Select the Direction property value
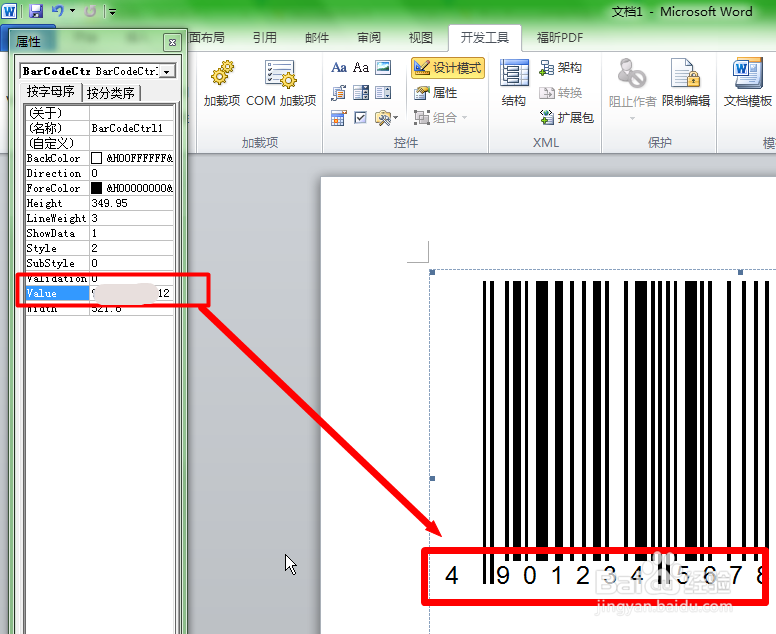Viewport: 776px width, 634px height. [x=131, y=173]
